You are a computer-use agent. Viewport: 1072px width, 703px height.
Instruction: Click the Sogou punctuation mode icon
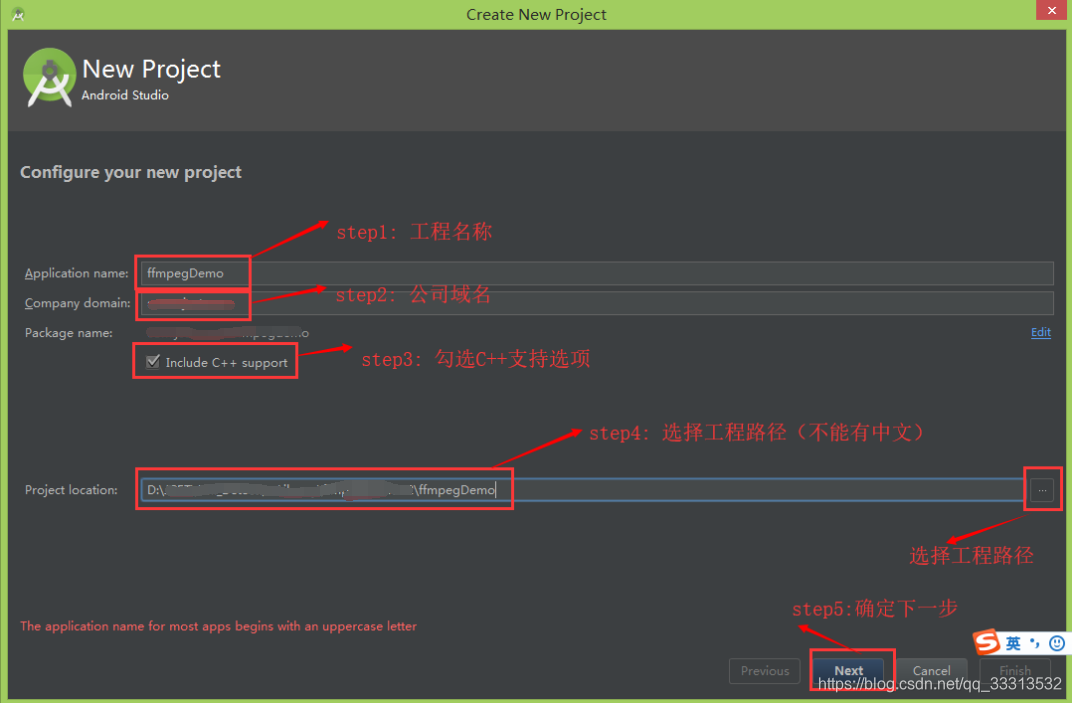(x=1034, y=643)
